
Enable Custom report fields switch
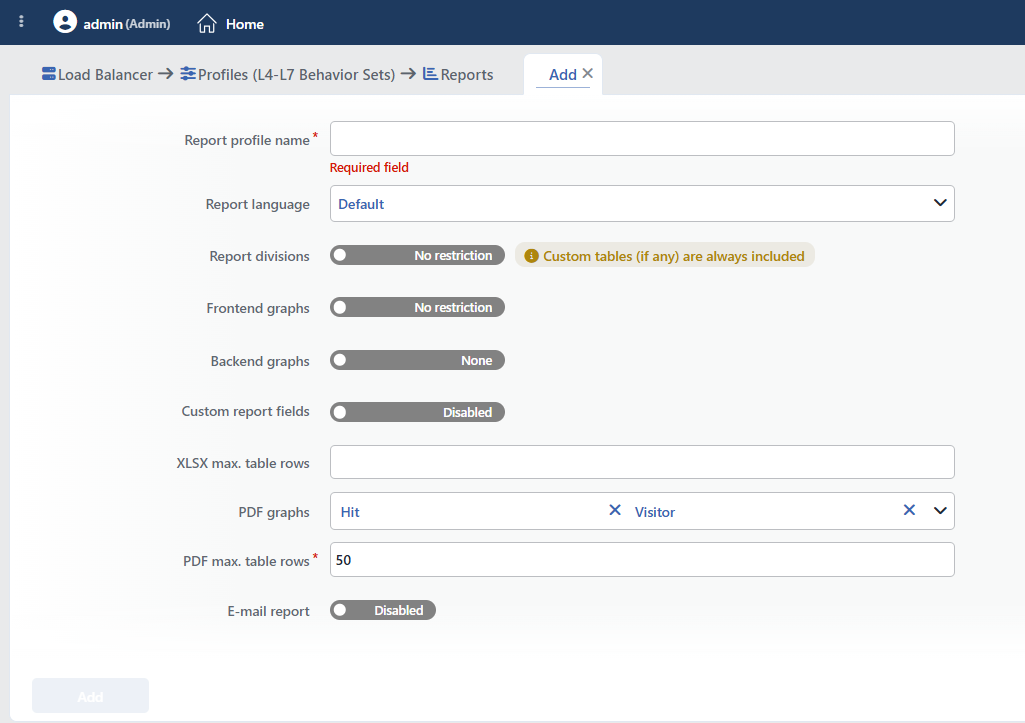pos(417,412)
